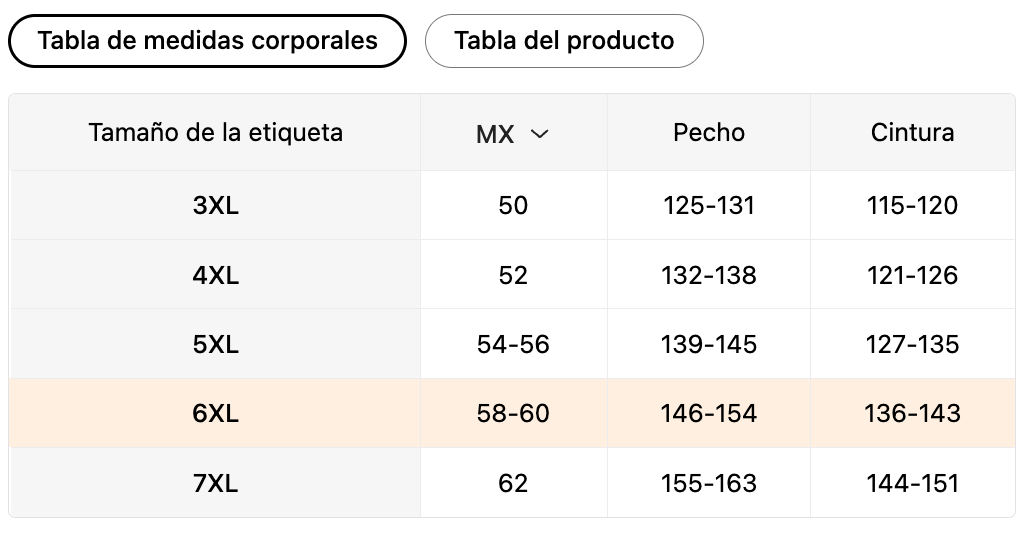Select the Tabla de medidas corporales tab
Image resolution: width=1028 pixels, height=536 pixels.
click(207, 41)
